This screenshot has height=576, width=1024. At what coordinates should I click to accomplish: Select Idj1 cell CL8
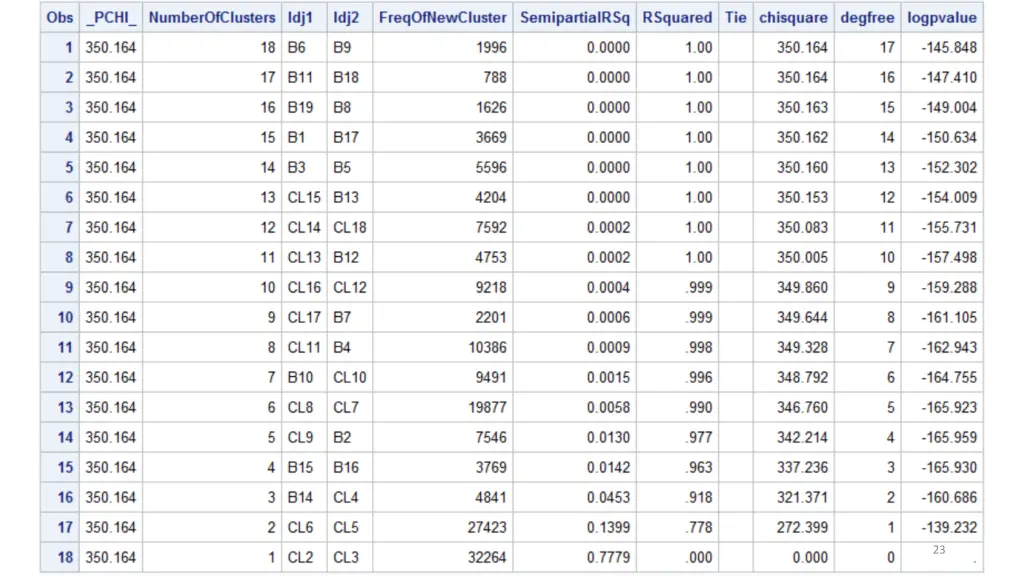pyautogui.click(x=300, y=408)
